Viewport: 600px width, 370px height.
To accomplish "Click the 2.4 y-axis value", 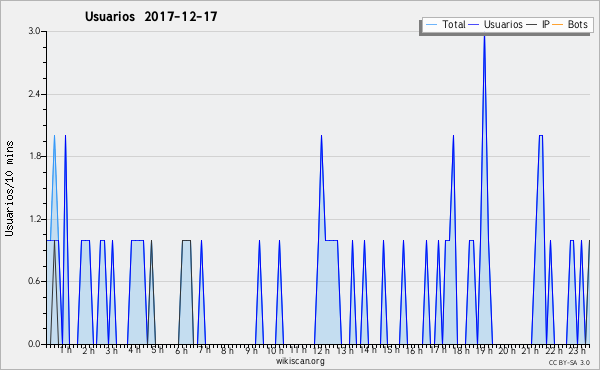I will (34, 94).
